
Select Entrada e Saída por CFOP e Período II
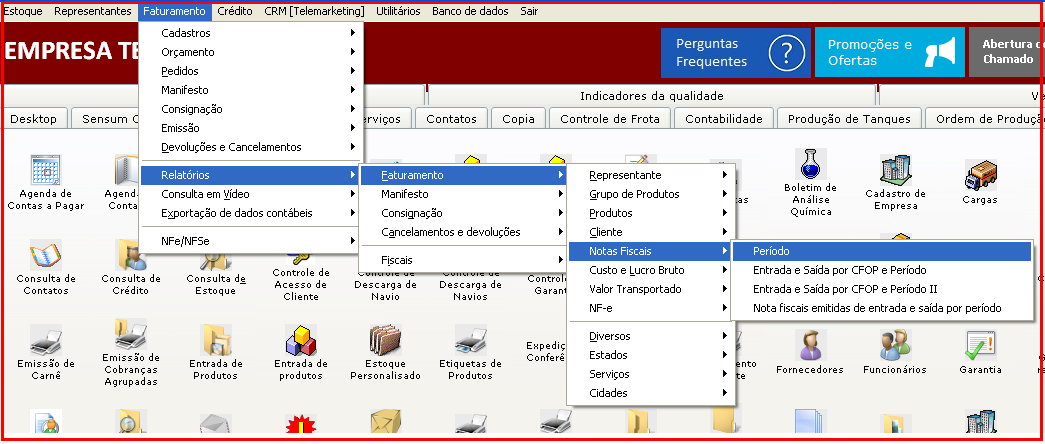point(882,289)
